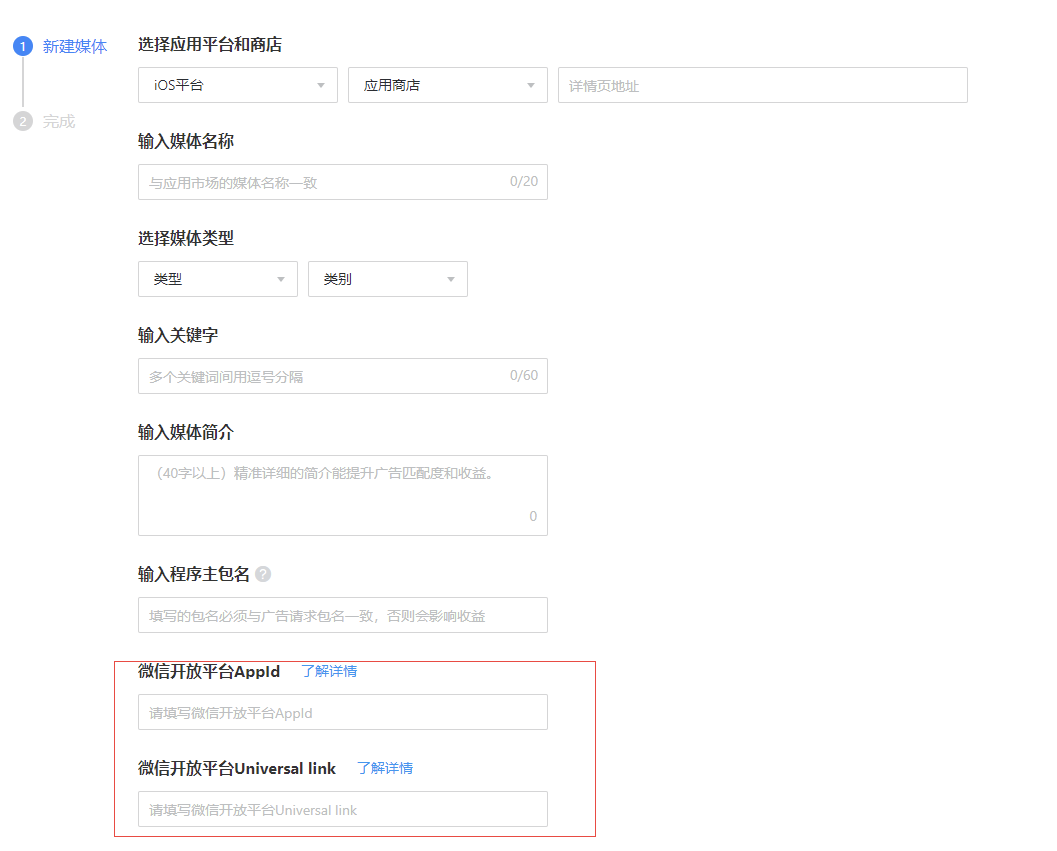Click the 选择应用平台和商店 heading

pos(210,45)
